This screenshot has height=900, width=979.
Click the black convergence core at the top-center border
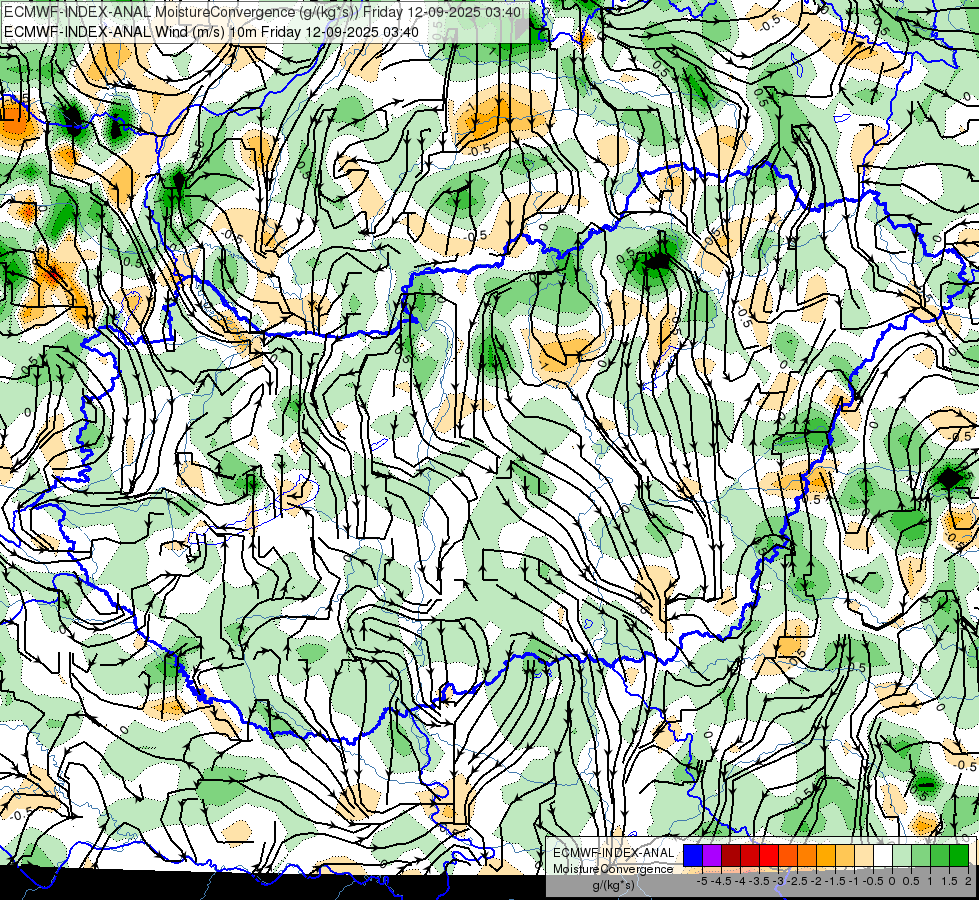pos(656,259)
